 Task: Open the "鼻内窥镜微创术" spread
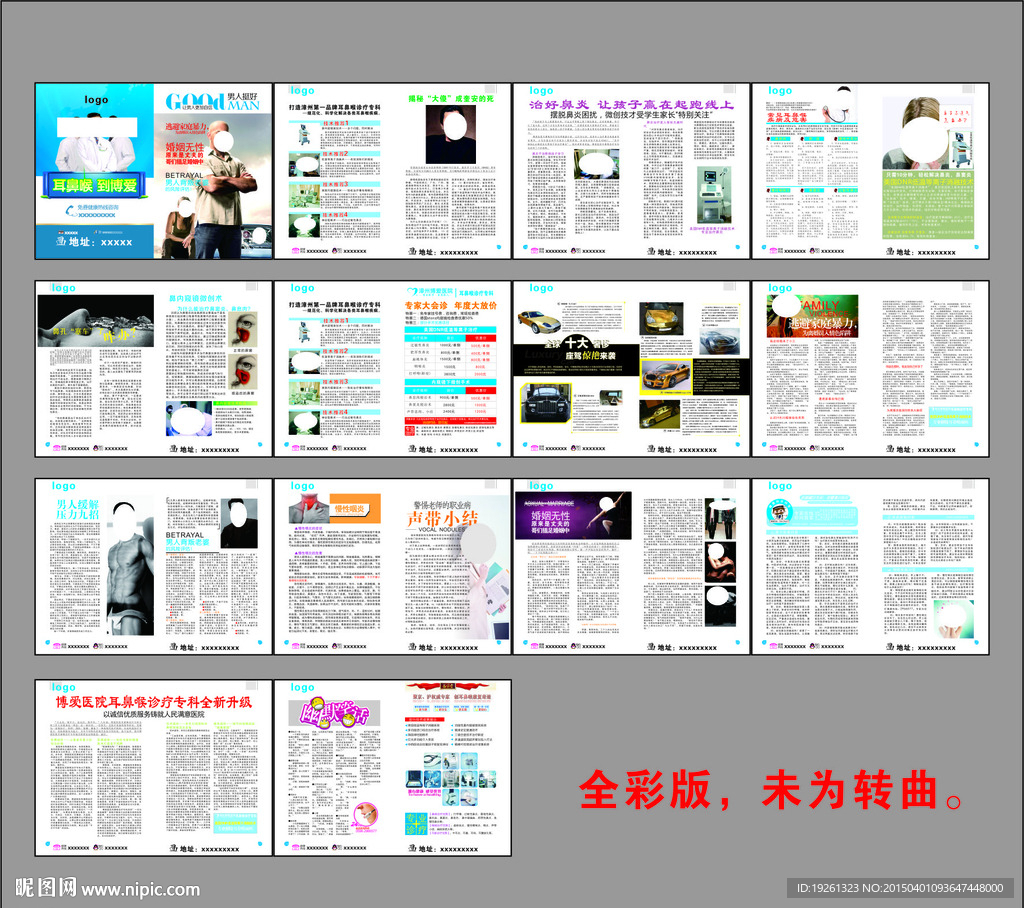point(153,368)
